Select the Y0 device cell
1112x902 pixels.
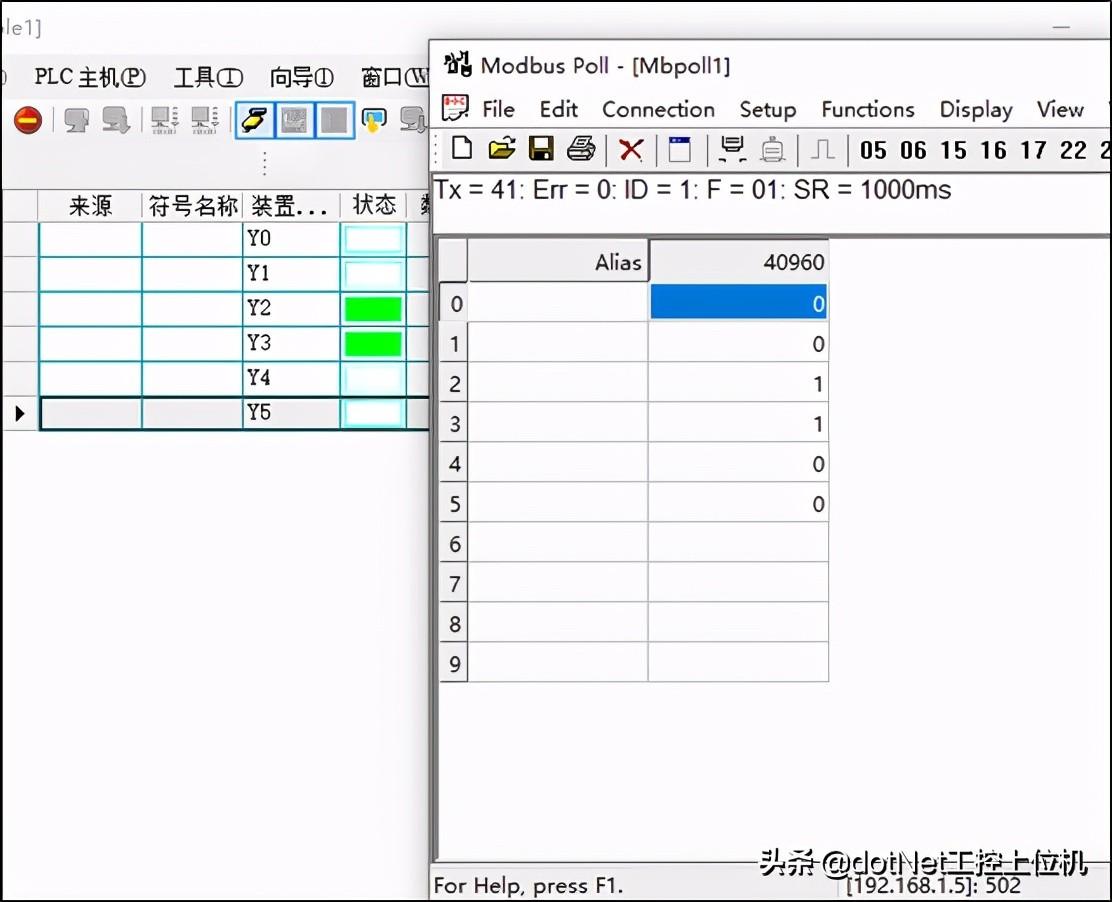[291, 239]
